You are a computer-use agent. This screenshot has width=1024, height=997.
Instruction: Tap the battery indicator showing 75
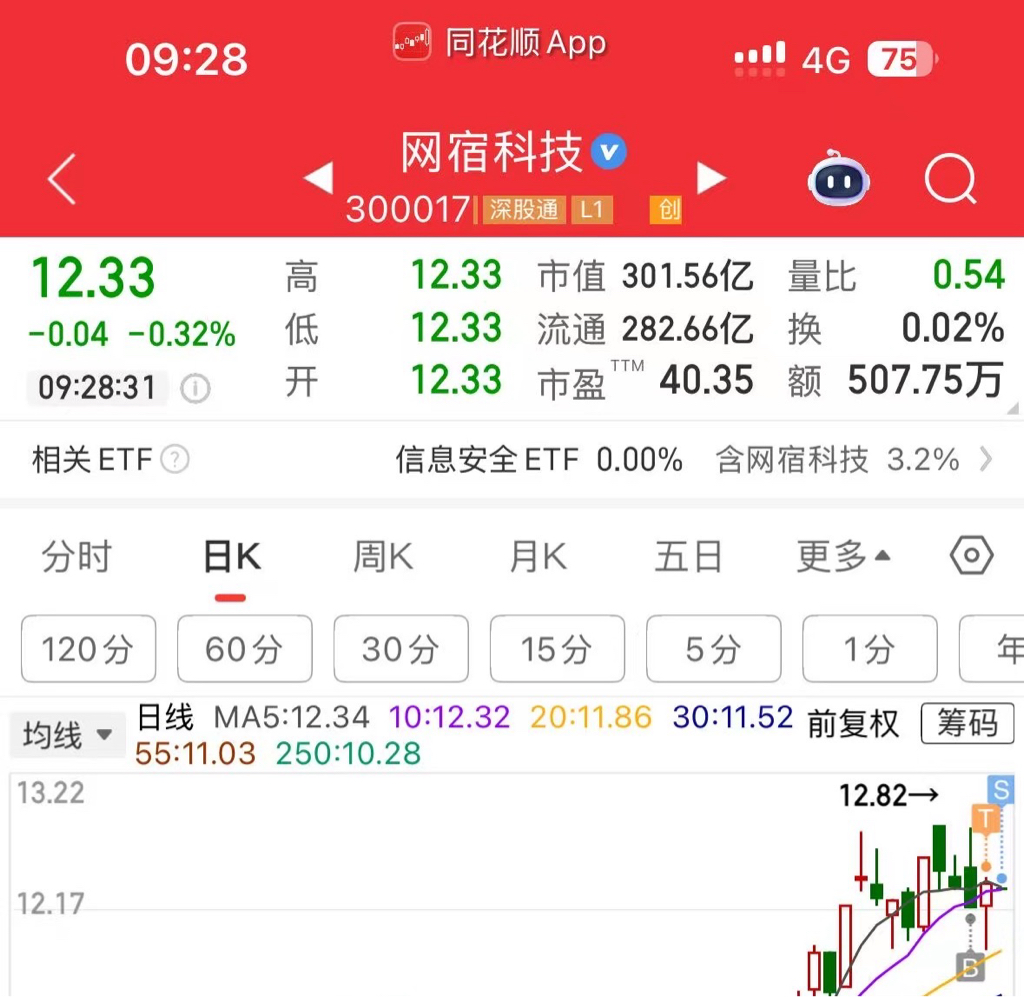click(x=902, y=59)
